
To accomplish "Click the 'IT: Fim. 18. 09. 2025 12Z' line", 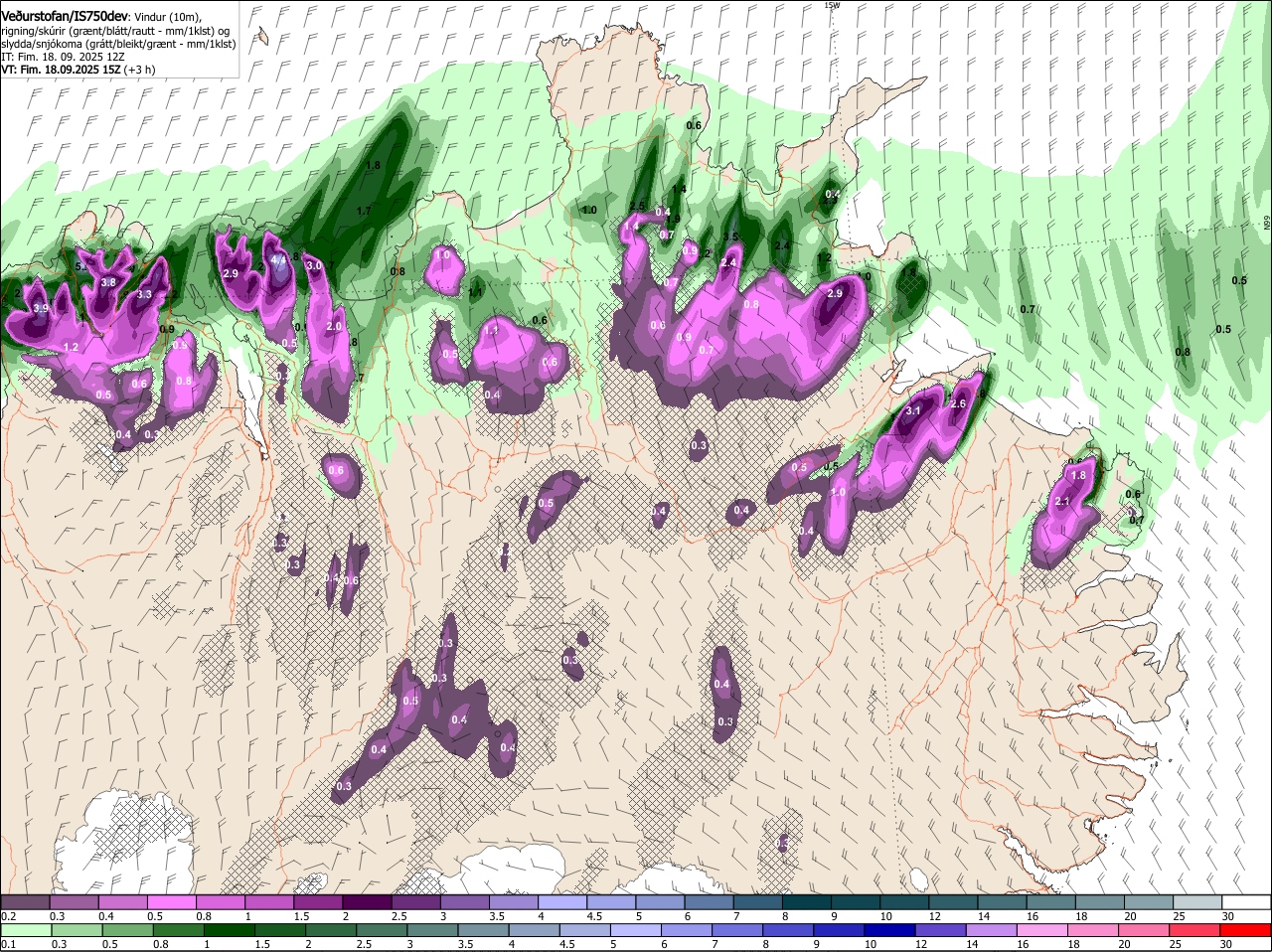I will [63, 58].
